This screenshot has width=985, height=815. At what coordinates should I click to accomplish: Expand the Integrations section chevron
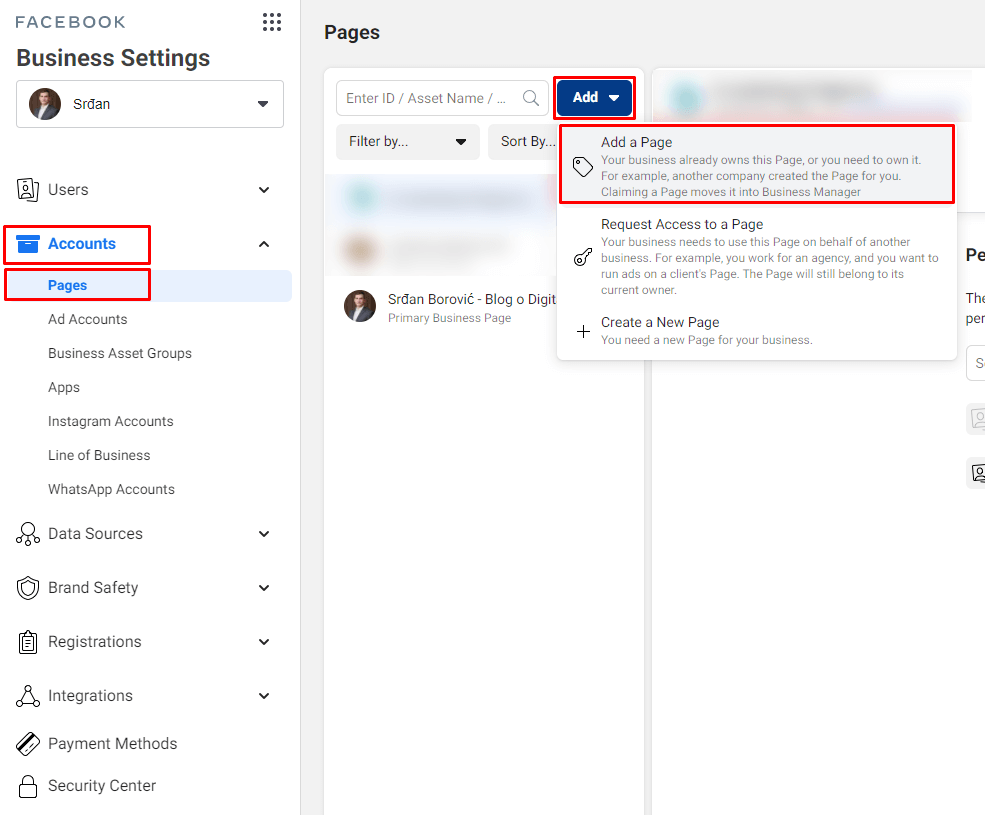[x=264, y=696]
